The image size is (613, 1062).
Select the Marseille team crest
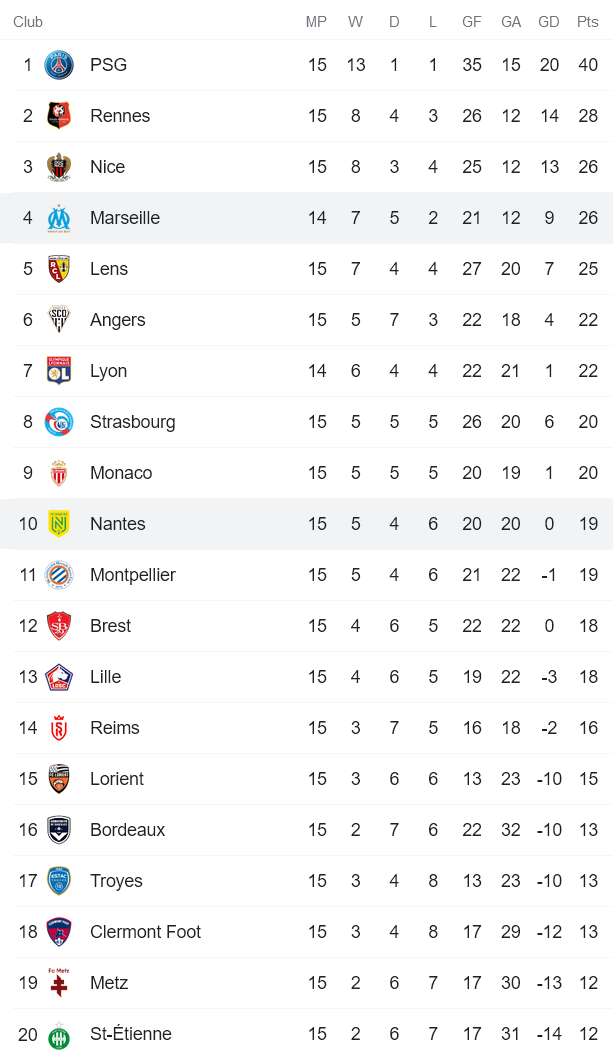coord(59,218)
